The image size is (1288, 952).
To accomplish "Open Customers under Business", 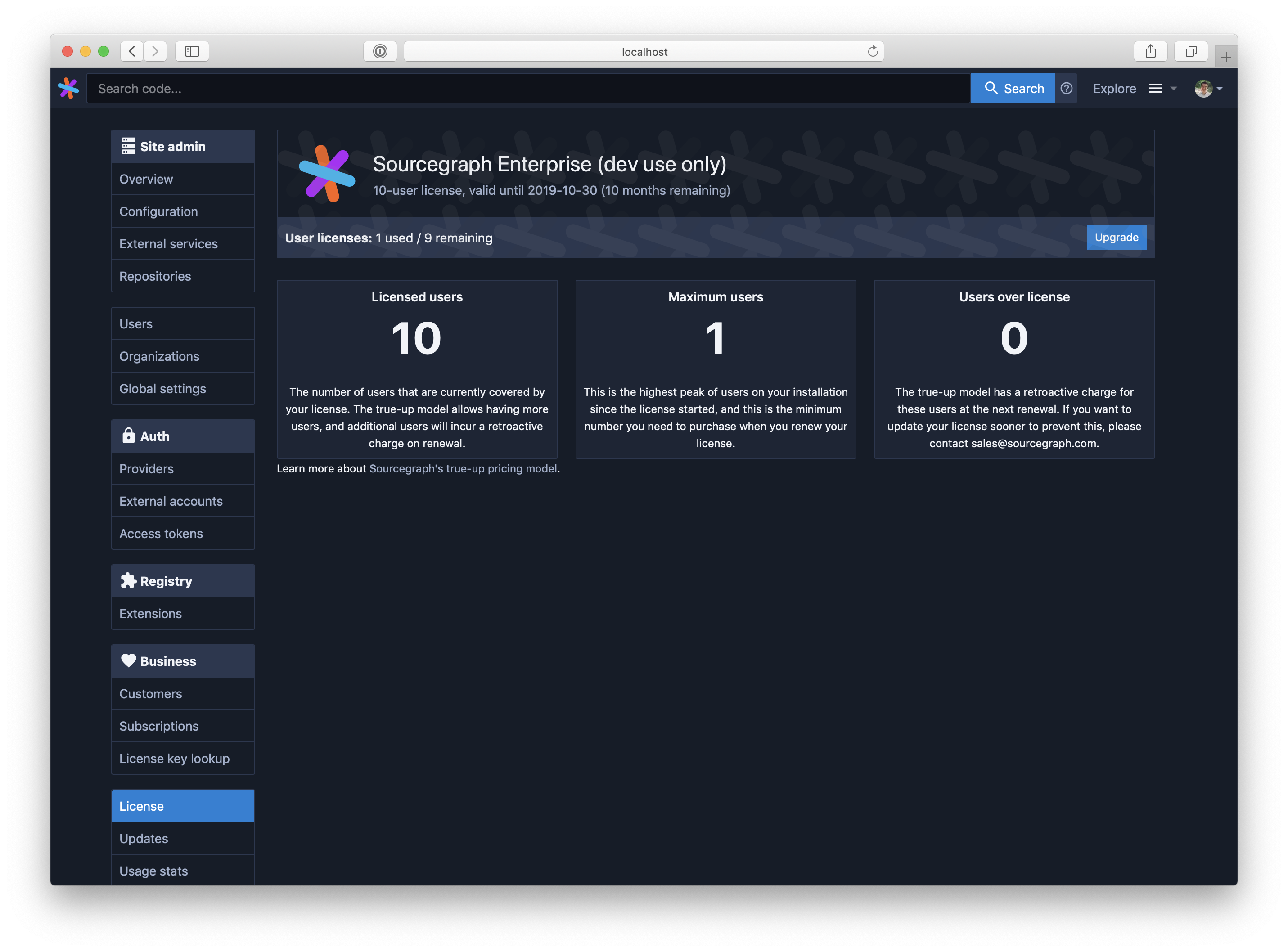I will (183, 693).
